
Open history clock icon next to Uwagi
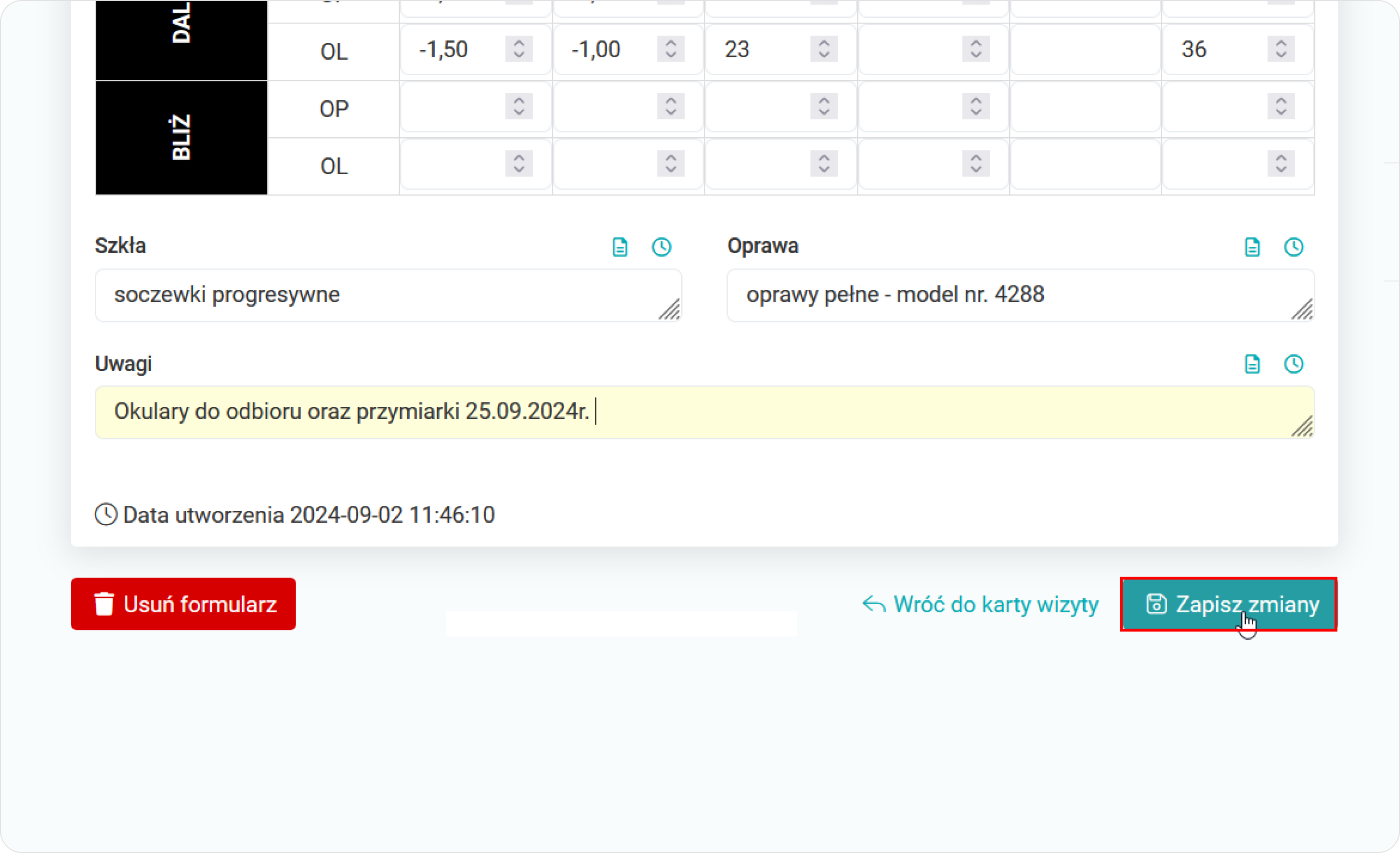1294,364
